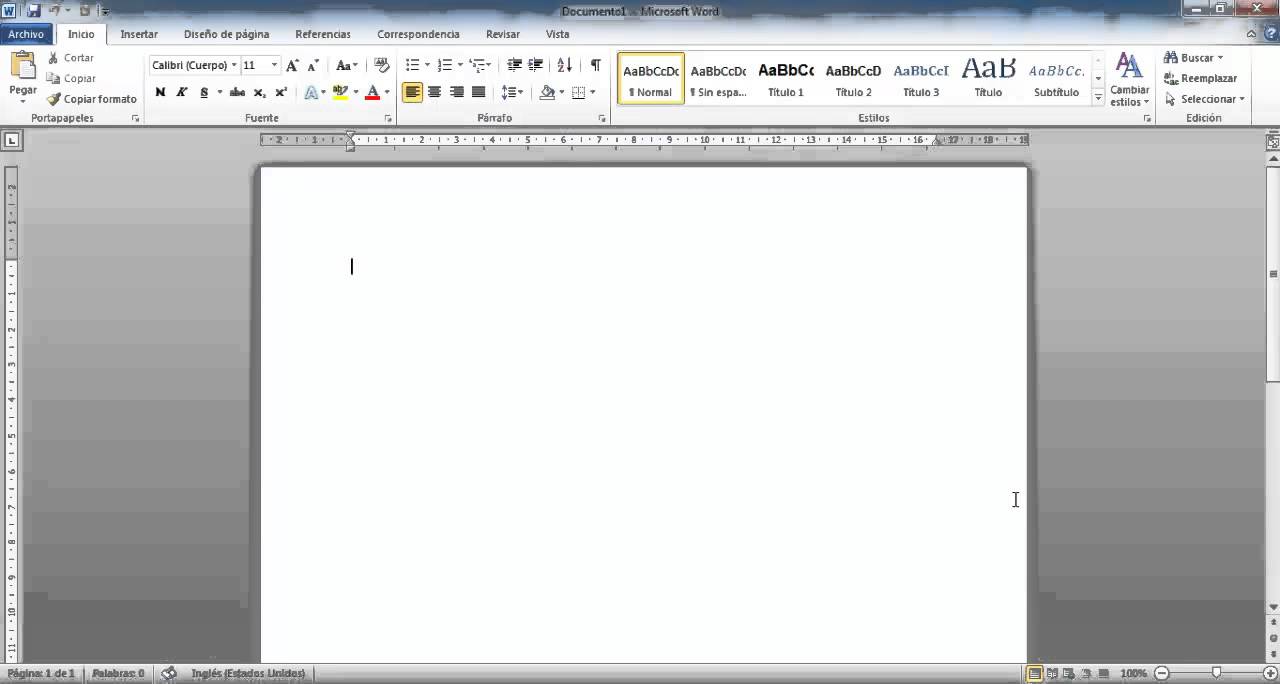Apply the Subtítulo style
The image size is (1280, 684).
coord(1056,78)
